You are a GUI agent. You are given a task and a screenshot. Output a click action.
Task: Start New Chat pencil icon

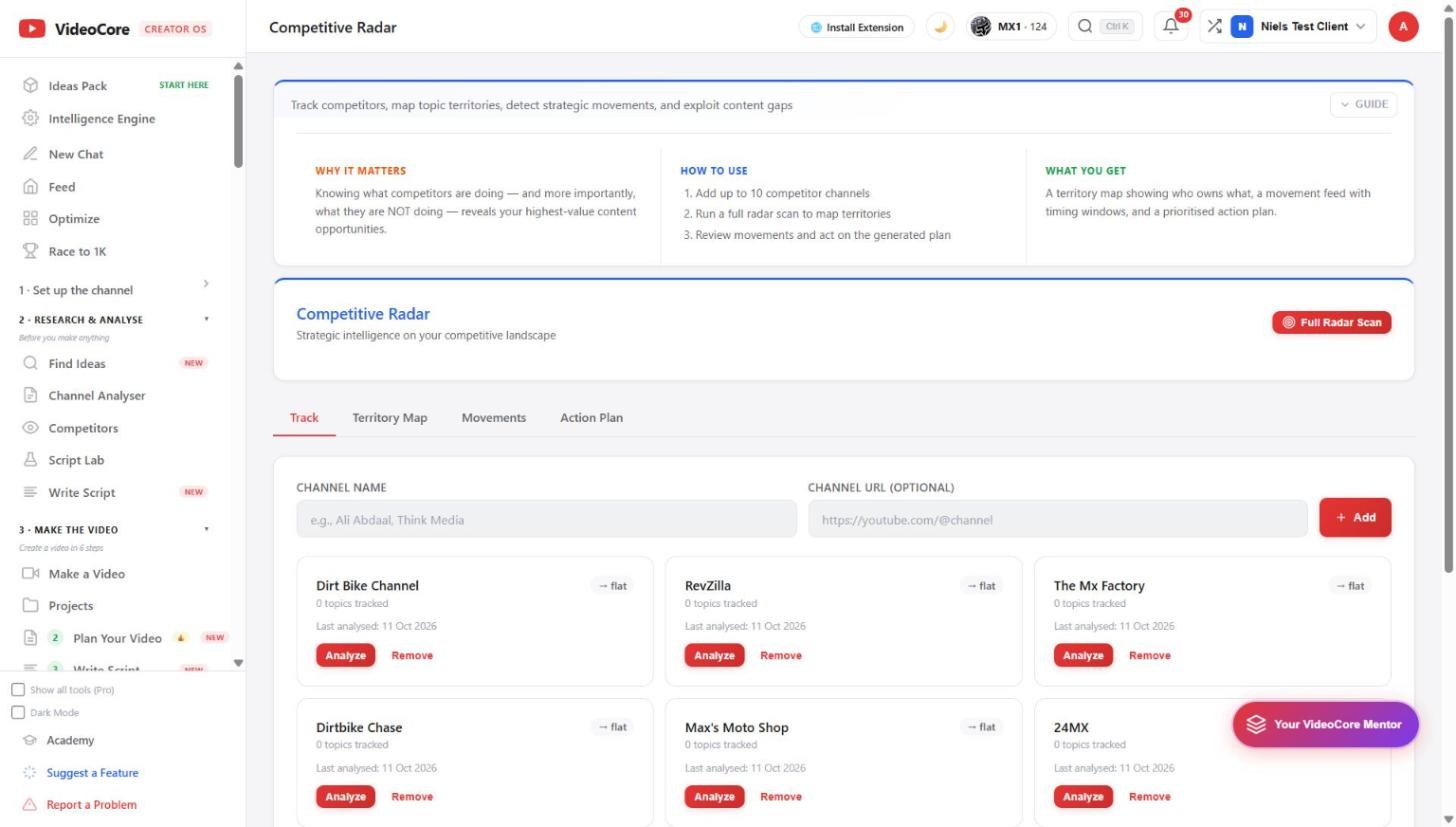click(x=30, y=154)
